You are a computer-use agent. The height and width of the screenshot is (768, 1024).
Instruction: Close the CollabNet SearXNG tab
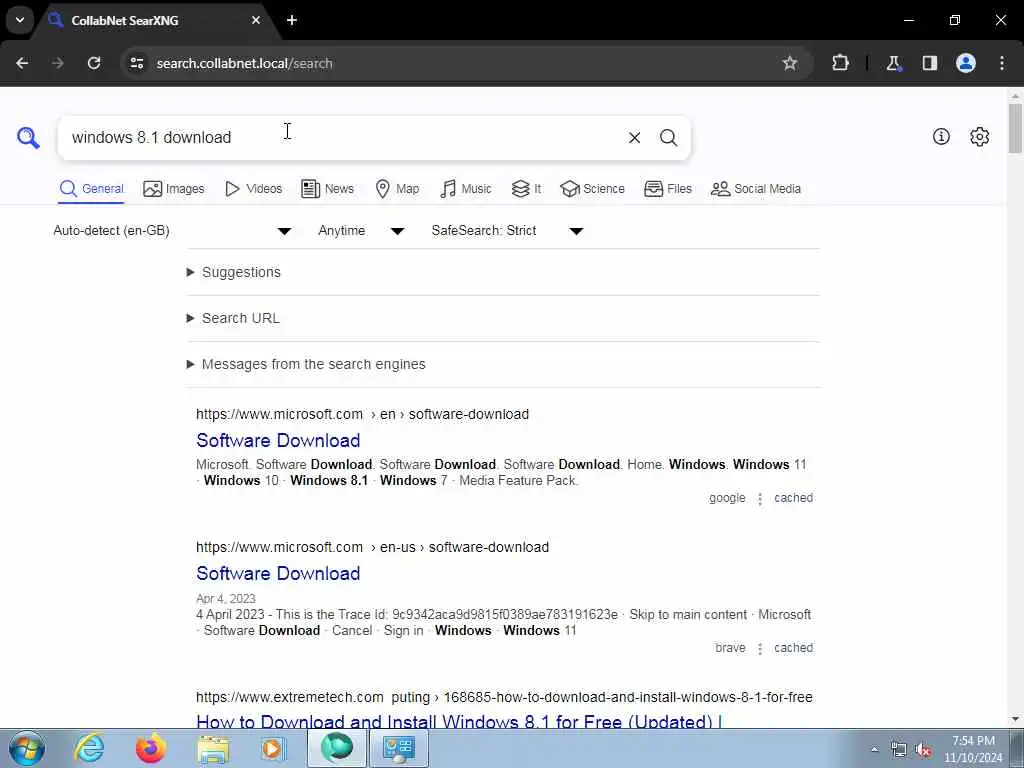point(256,20)
